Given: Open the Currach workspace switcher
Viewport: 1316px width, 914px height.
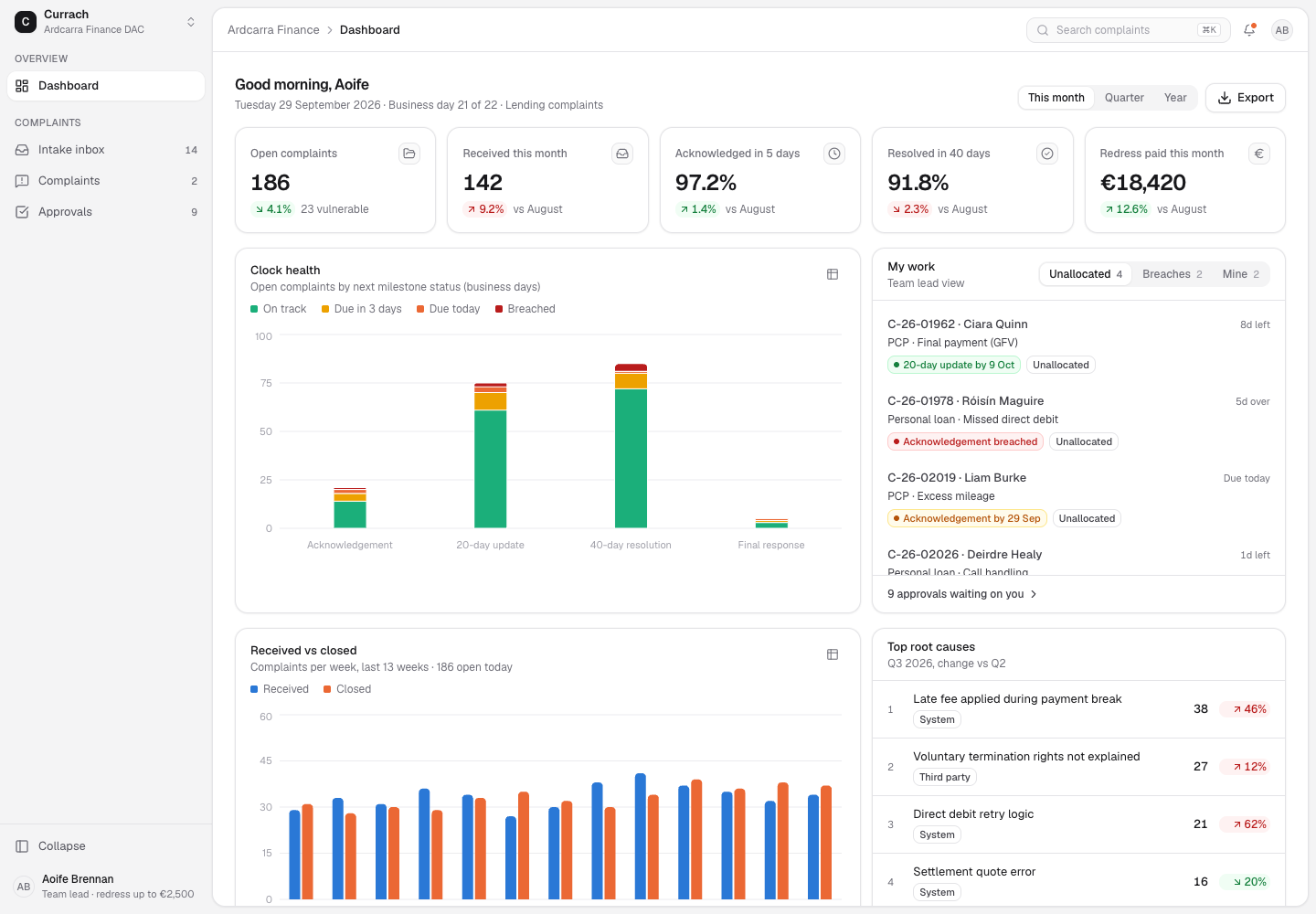Looking at the screenshot, I should click(106, 22).
